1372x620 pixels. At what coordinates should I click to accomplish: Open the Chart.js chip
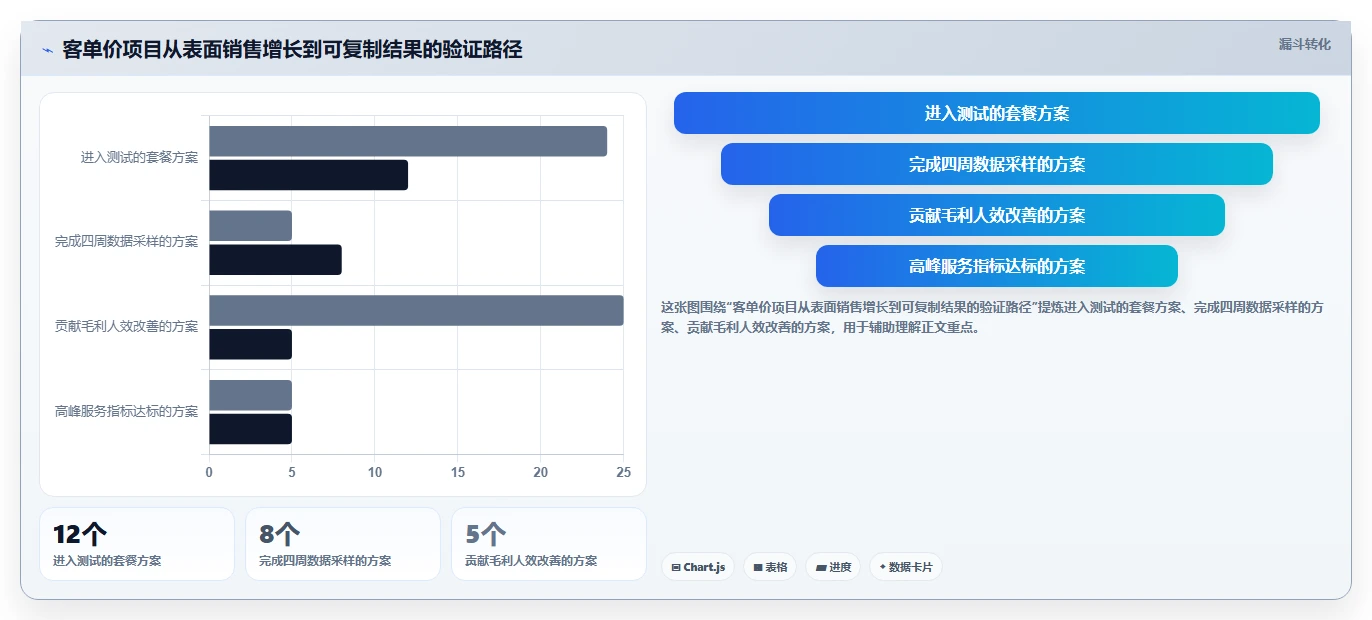click(697, 567)
